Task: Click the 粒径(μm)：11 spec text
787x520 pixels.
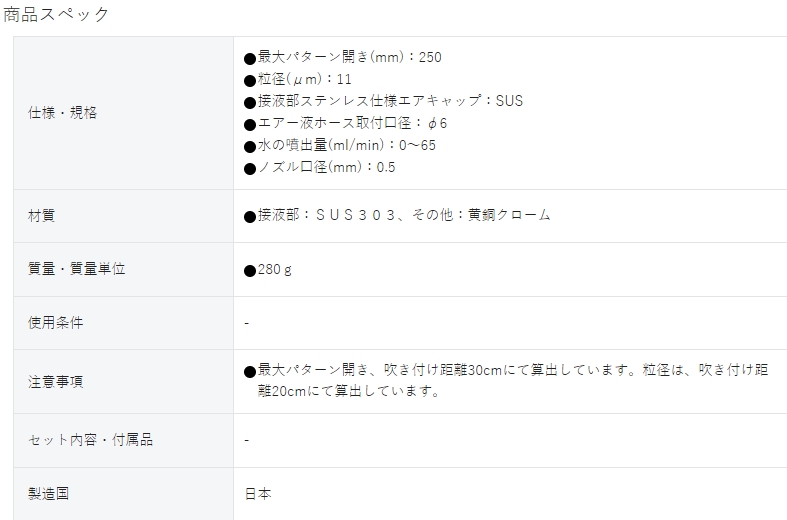Action: click(x=304, y=79)
